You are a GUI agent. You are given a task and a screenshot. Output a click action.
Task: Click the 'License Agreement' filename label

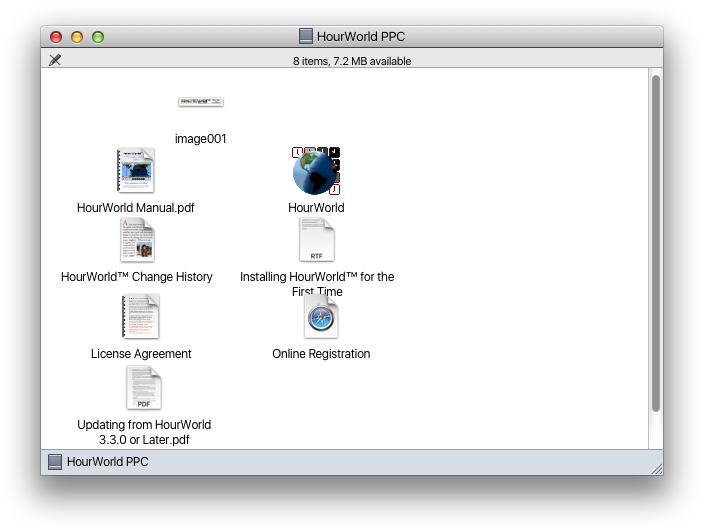coord(141,354)
